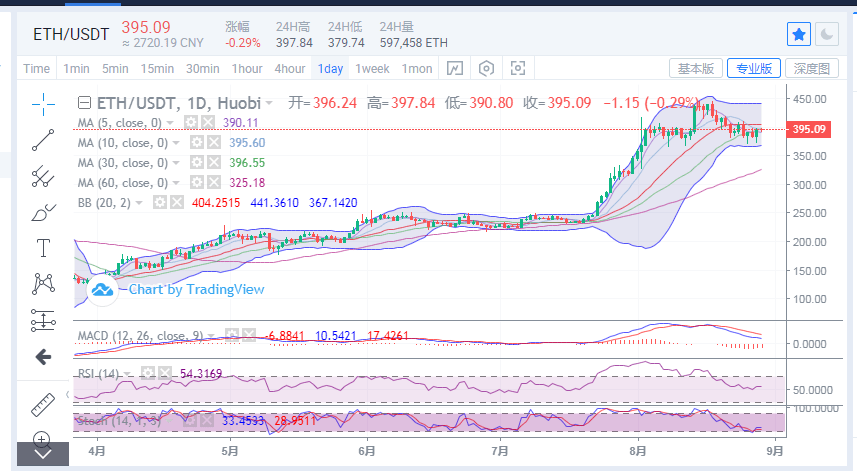The height and width of the screenshot is (471, 857).
Task: Click the 专业版 professional version button
Action: 754,68
